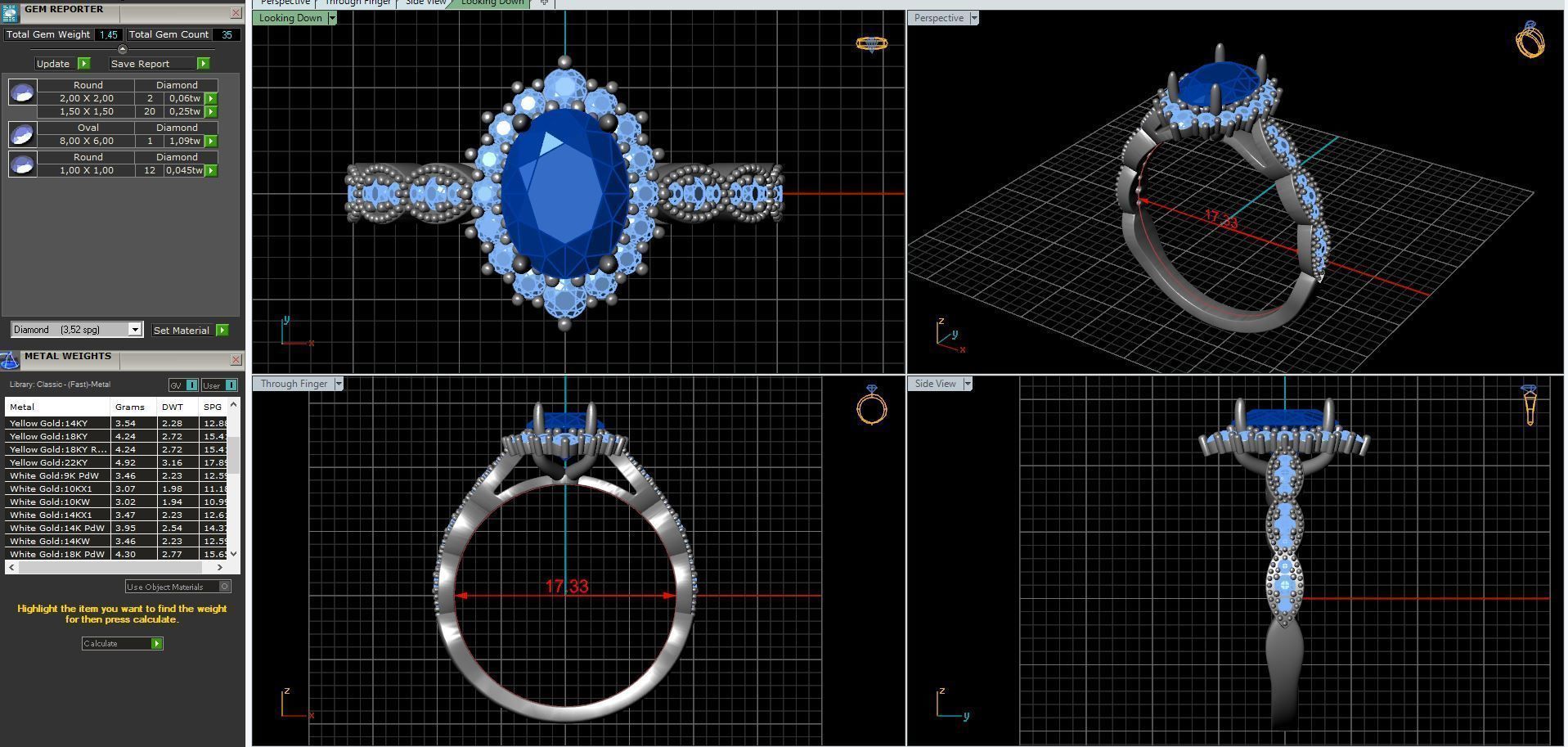Click view cube icon in Looking Down viewport
Screen dimensions: 1568x747
point(871,43)
